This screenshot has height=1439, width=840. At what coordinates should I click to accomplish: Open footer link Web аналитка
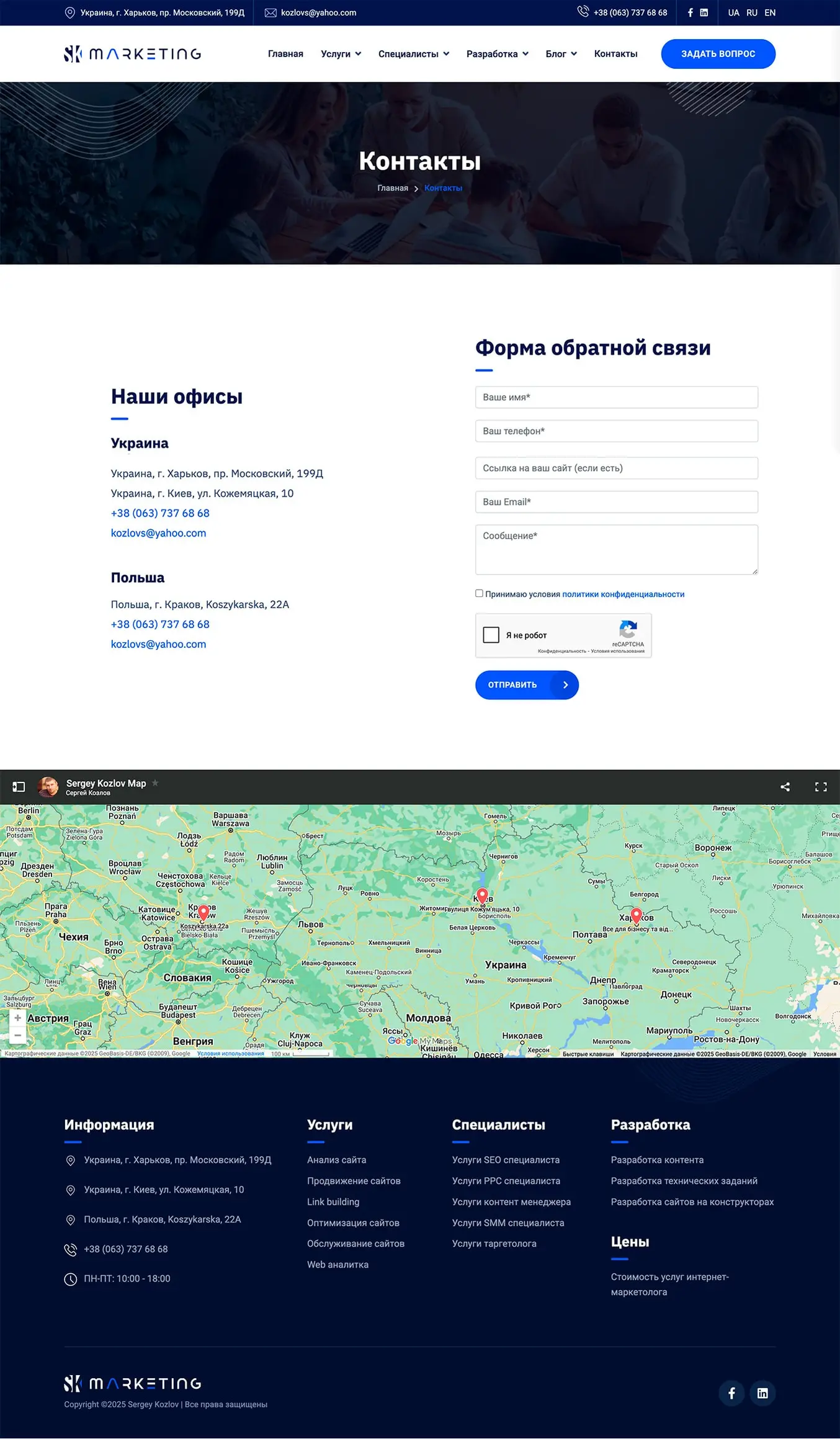(x=337, y=1265)
